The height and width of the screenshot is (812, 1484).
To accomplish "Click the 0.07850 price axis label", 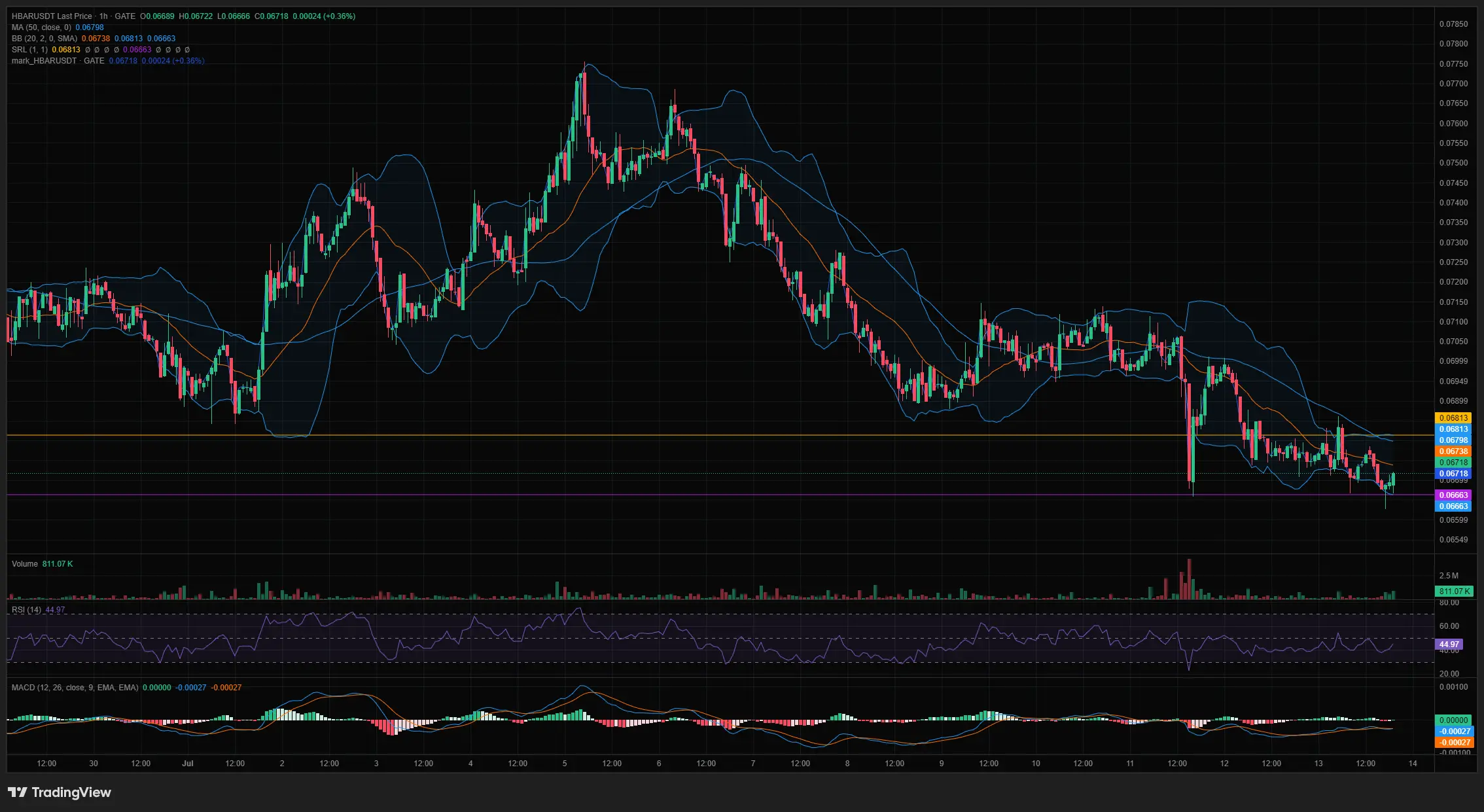I will [1453, 24].
